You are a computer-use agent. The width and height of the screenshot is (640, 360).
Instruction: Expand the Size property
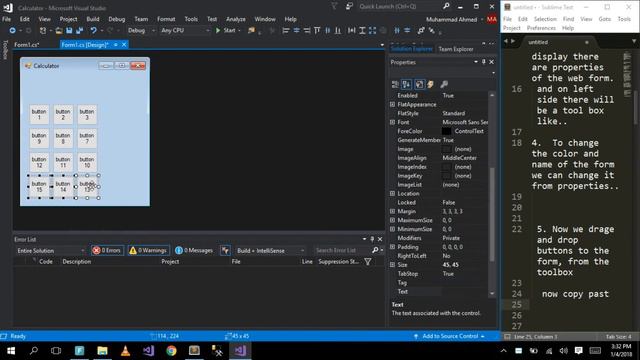[392, 265]
